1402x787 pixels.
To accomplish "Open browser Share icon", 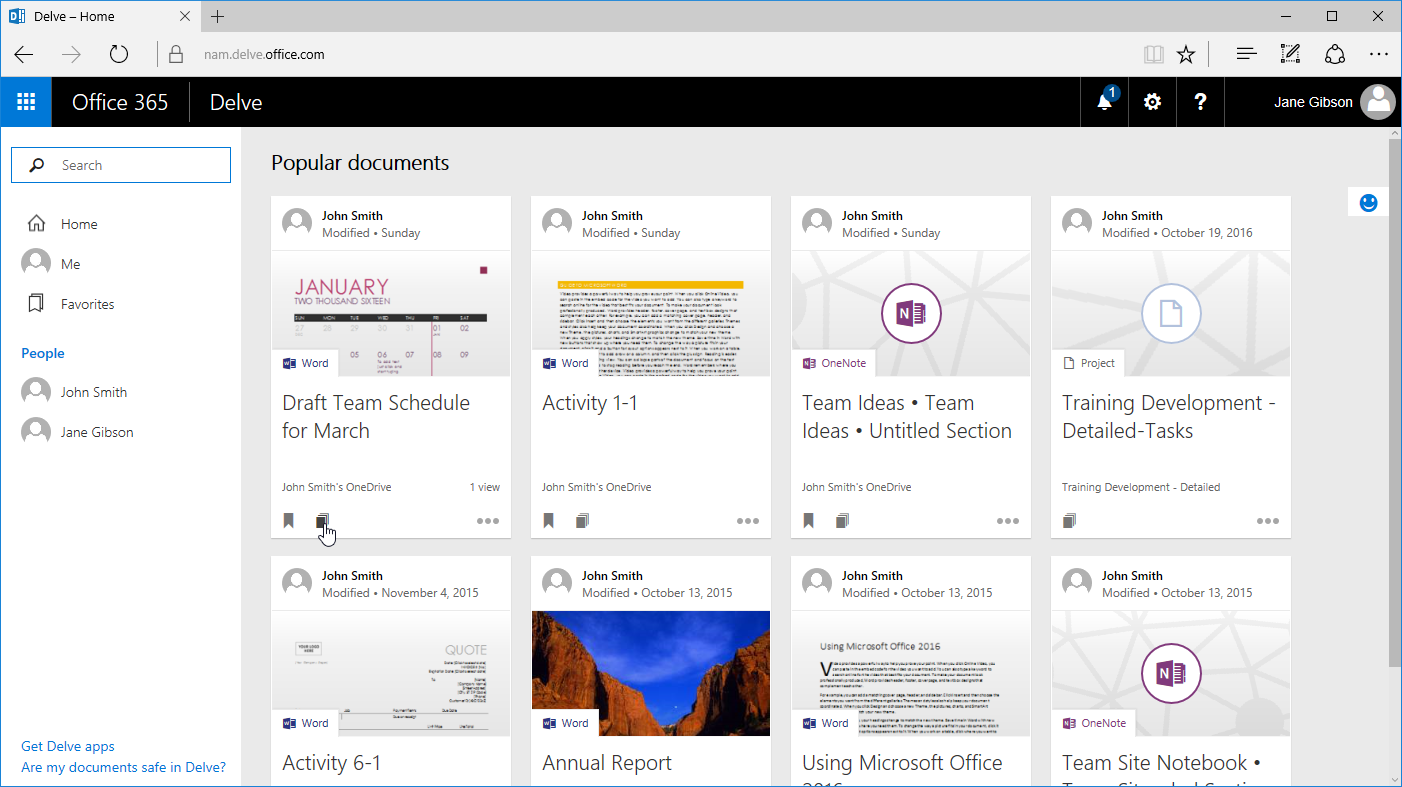I will coord(1335,55).
